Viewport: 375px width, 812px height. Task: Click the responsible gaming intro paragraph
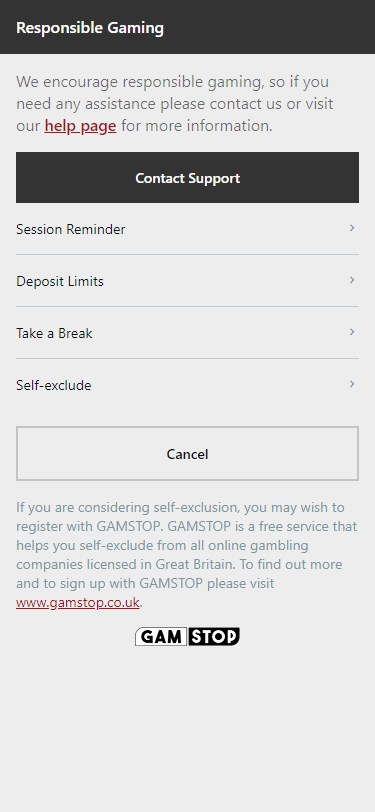pos(175,104)
